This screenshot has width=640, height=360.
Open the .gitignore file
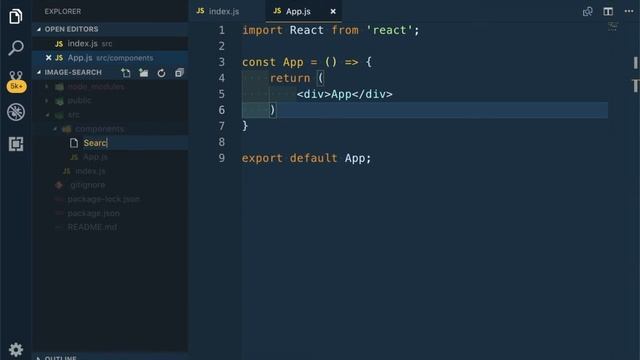pyautogui.click(x=87, y=185)
